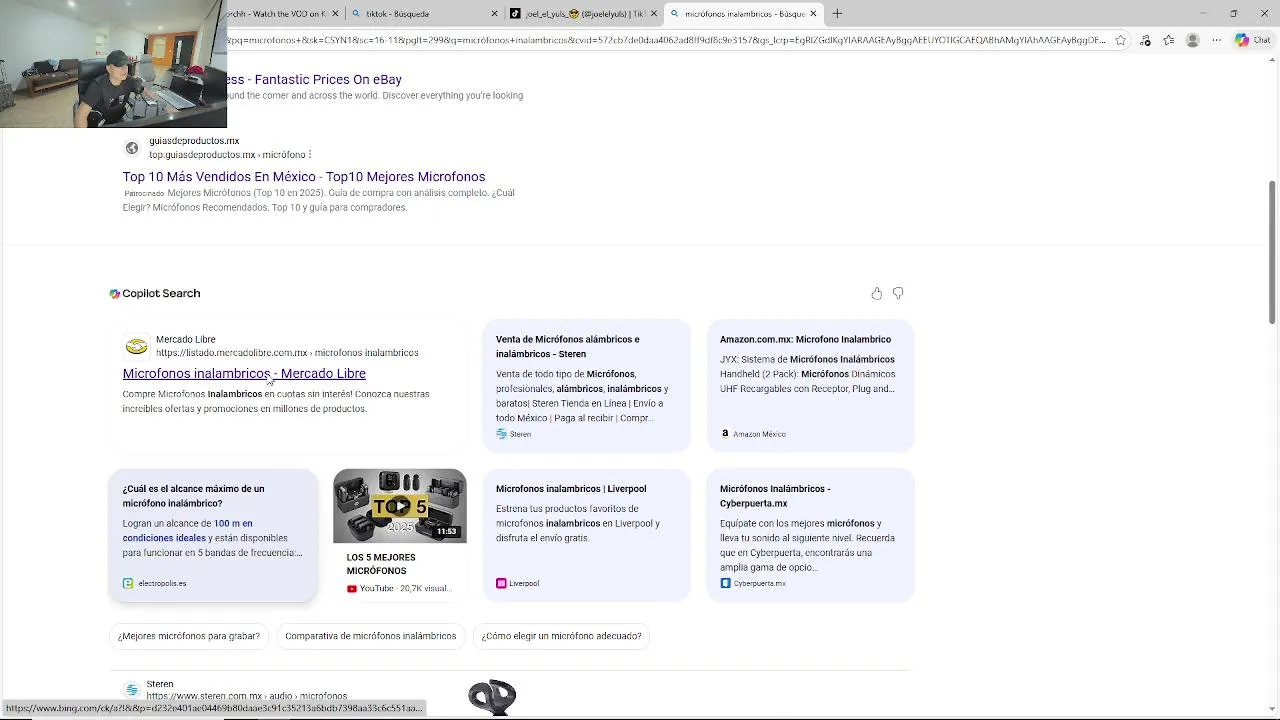
Task: Select '¿Cómo elegir un micrófono adecuado?' chip
Action: point(562,636)
